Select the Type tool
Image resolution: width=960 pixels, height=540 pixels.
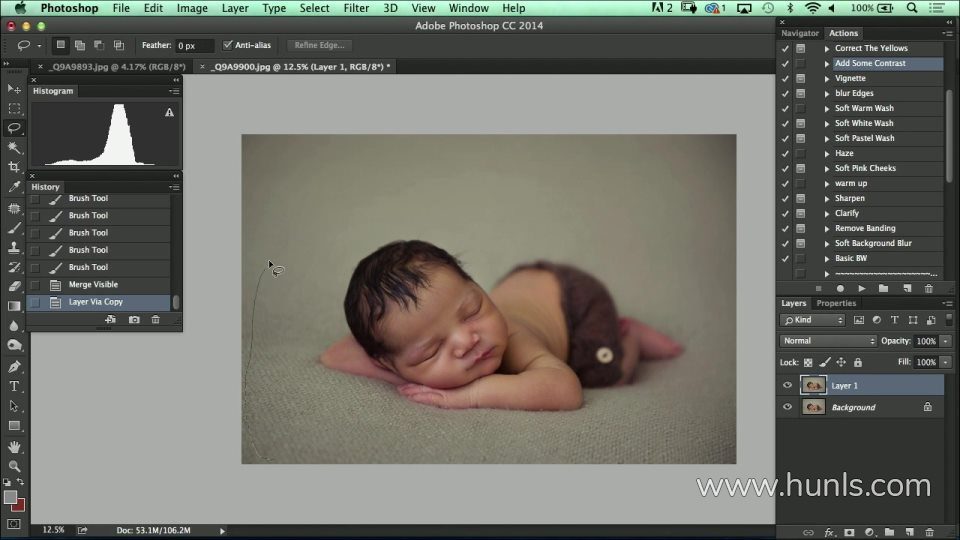(x=14, y=386)
